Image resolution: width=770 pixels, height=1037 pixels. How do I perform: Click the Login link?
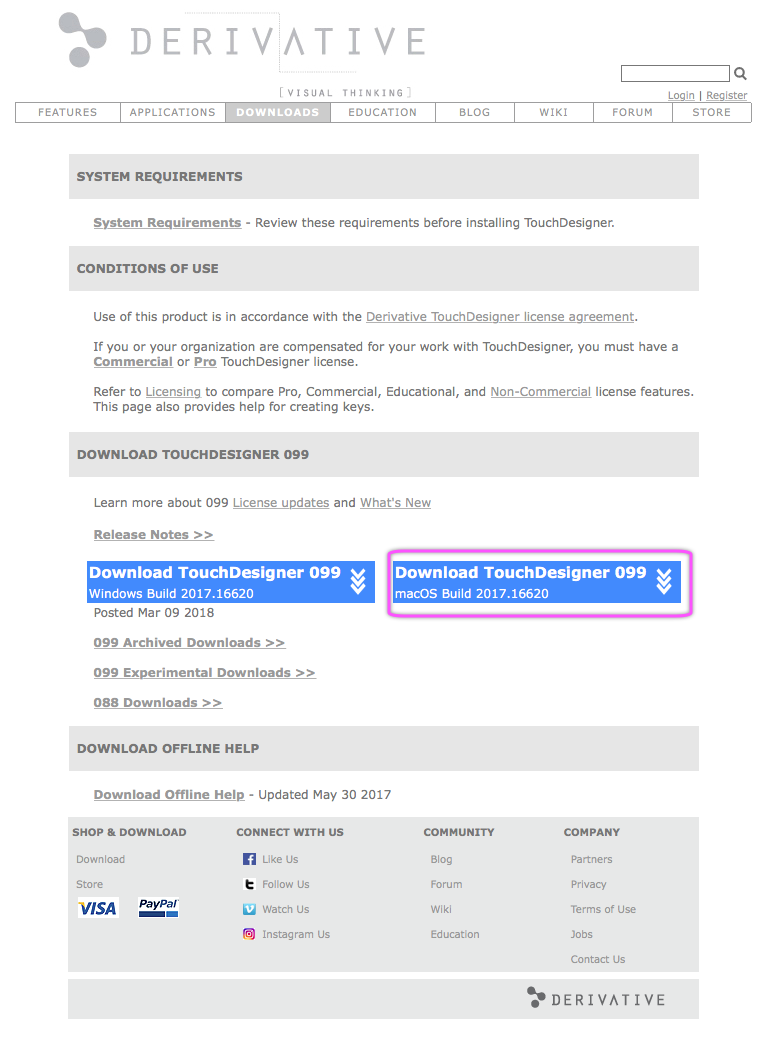click(x=681, y=96)
